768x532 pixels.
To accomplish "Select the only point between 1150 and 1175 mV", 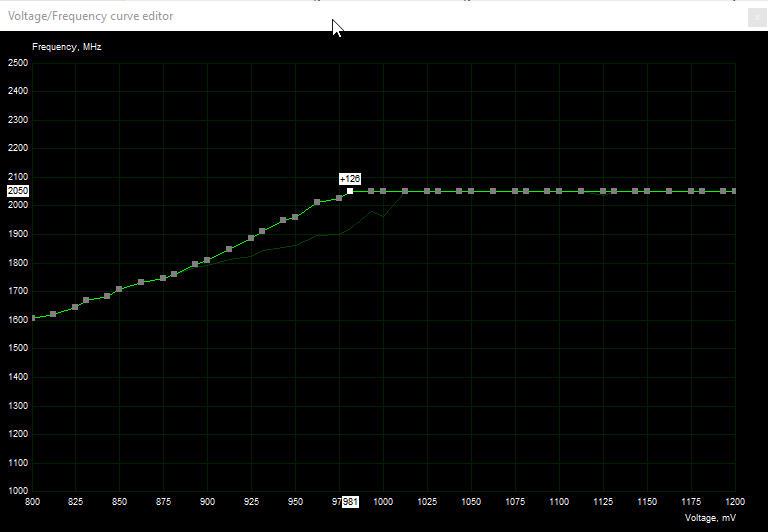I will pyautogui.click(x=669, y=191).
